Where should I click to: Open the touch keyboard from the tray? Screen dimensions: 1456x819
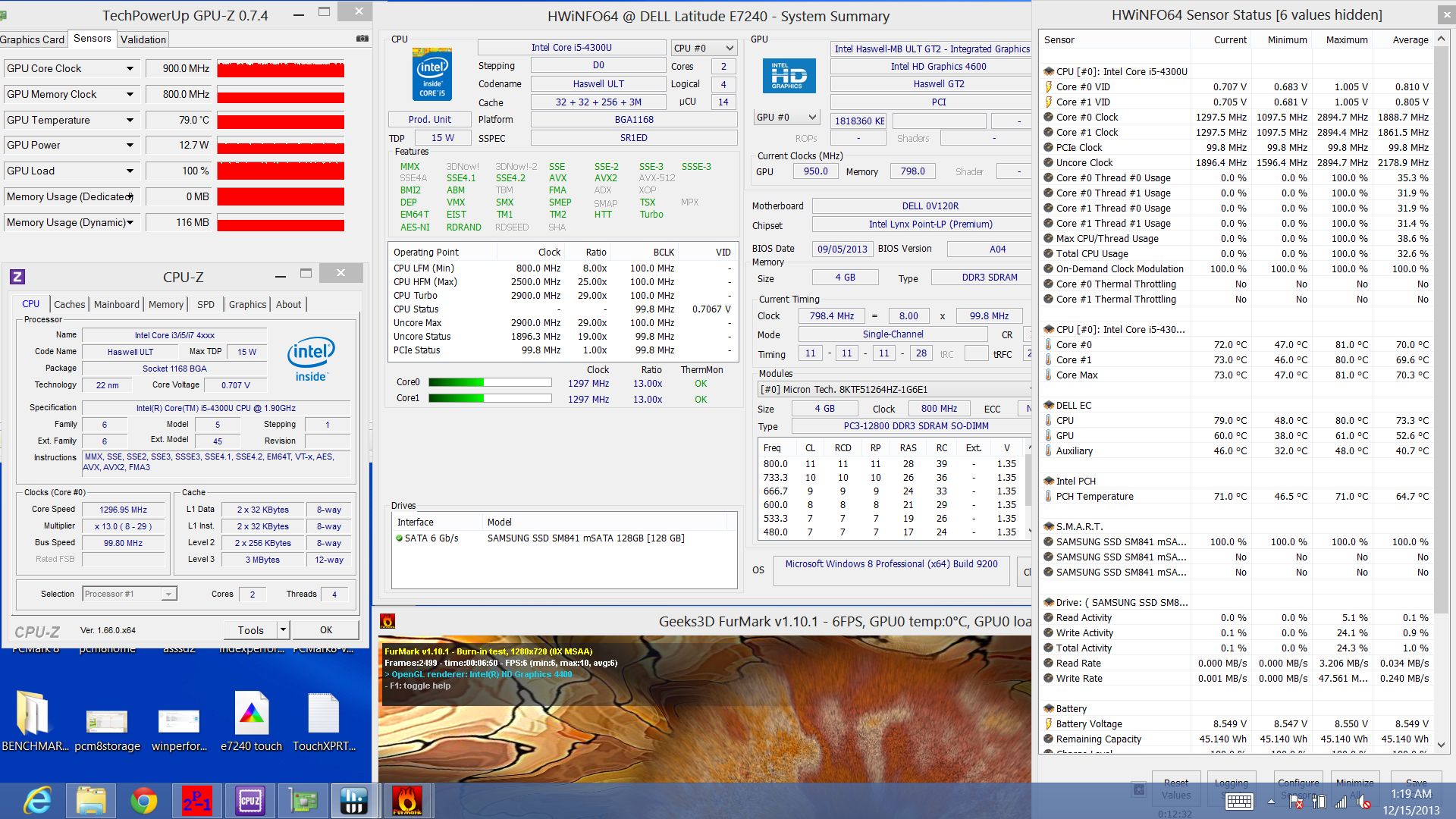pyautogui.click(x=1240, y=802)
